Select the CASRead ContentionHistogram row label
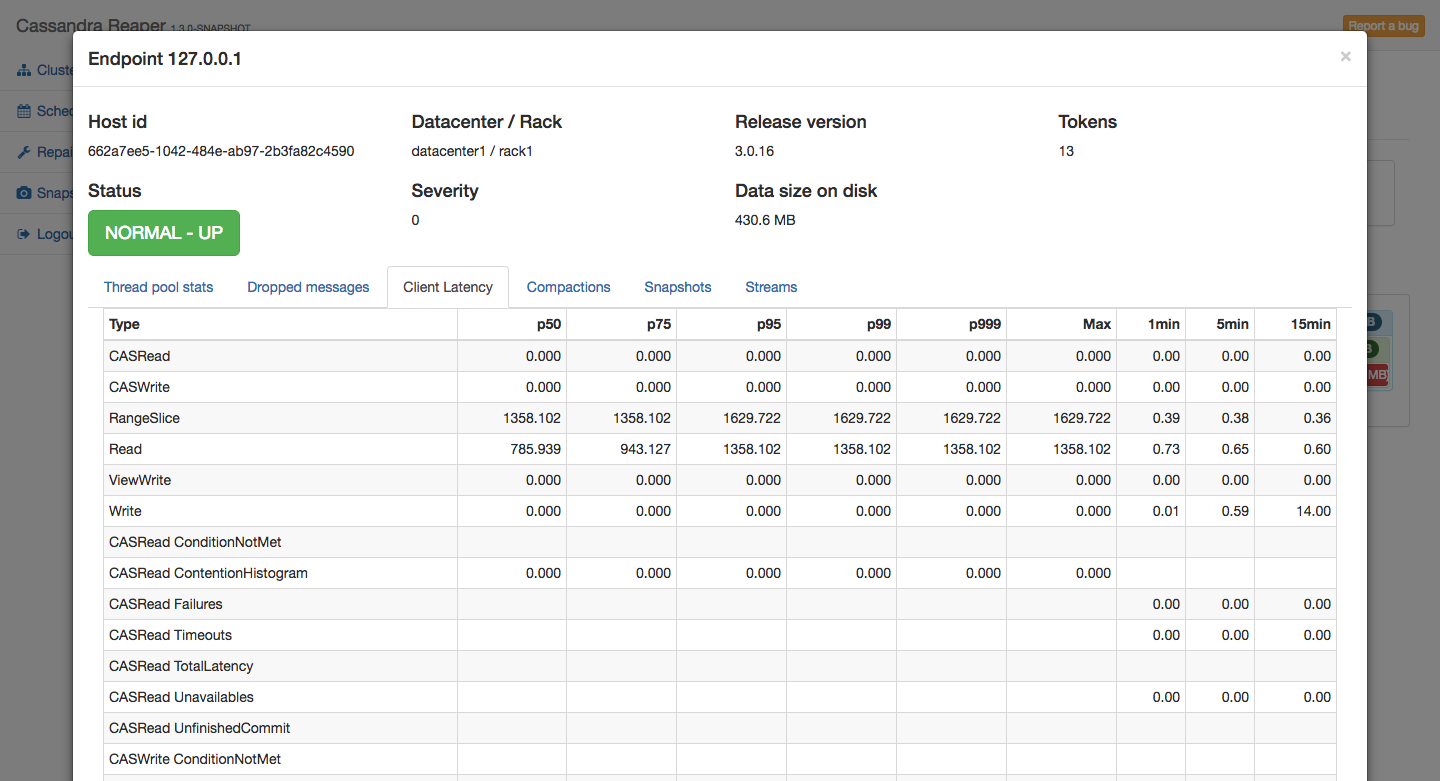The image size is (1440, 781). pos(208,573)
